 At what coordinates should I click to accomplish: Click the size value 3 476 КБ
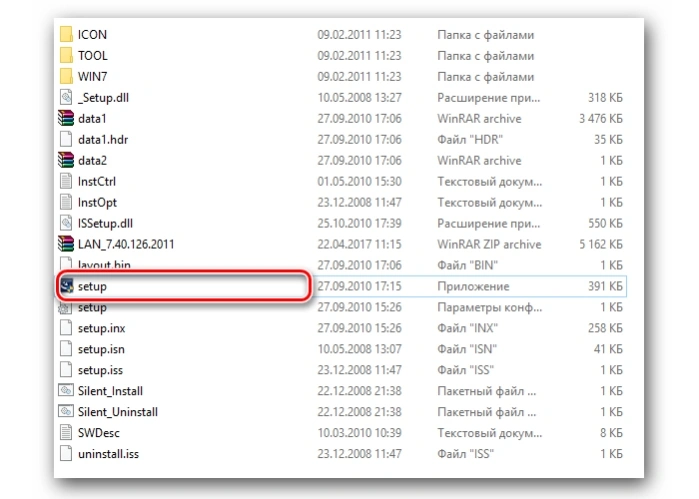click(x=601, y=119)
